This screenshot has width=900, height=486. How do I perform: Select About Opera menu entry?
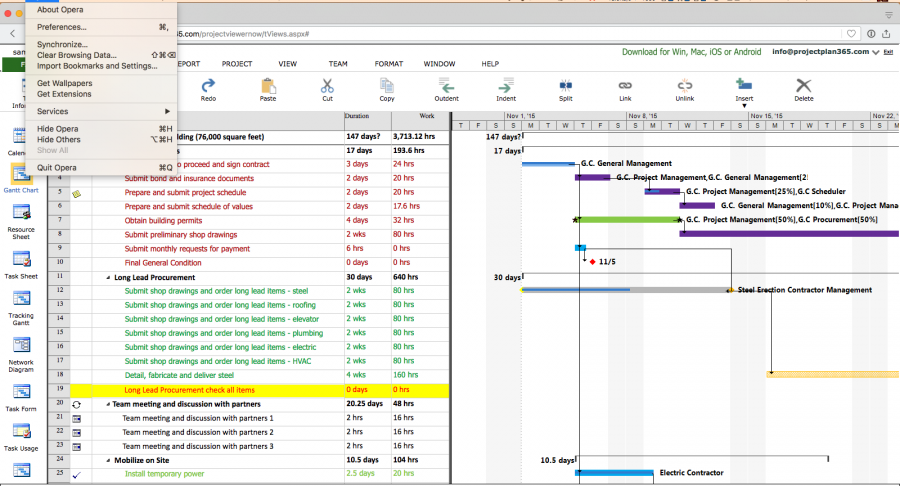tap(101, 10)
